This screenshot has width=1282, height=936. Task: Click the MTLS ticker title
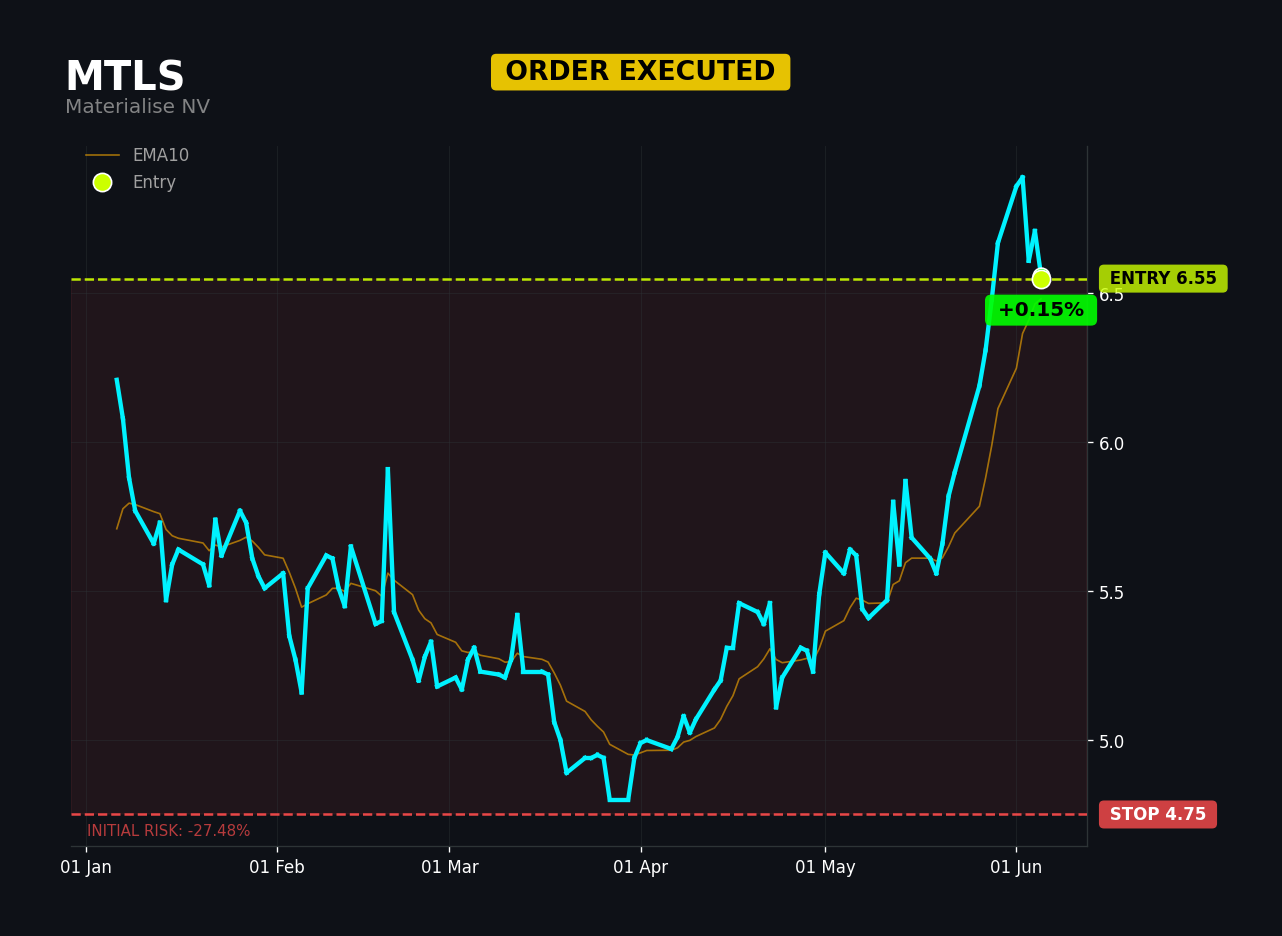point(125,78)
